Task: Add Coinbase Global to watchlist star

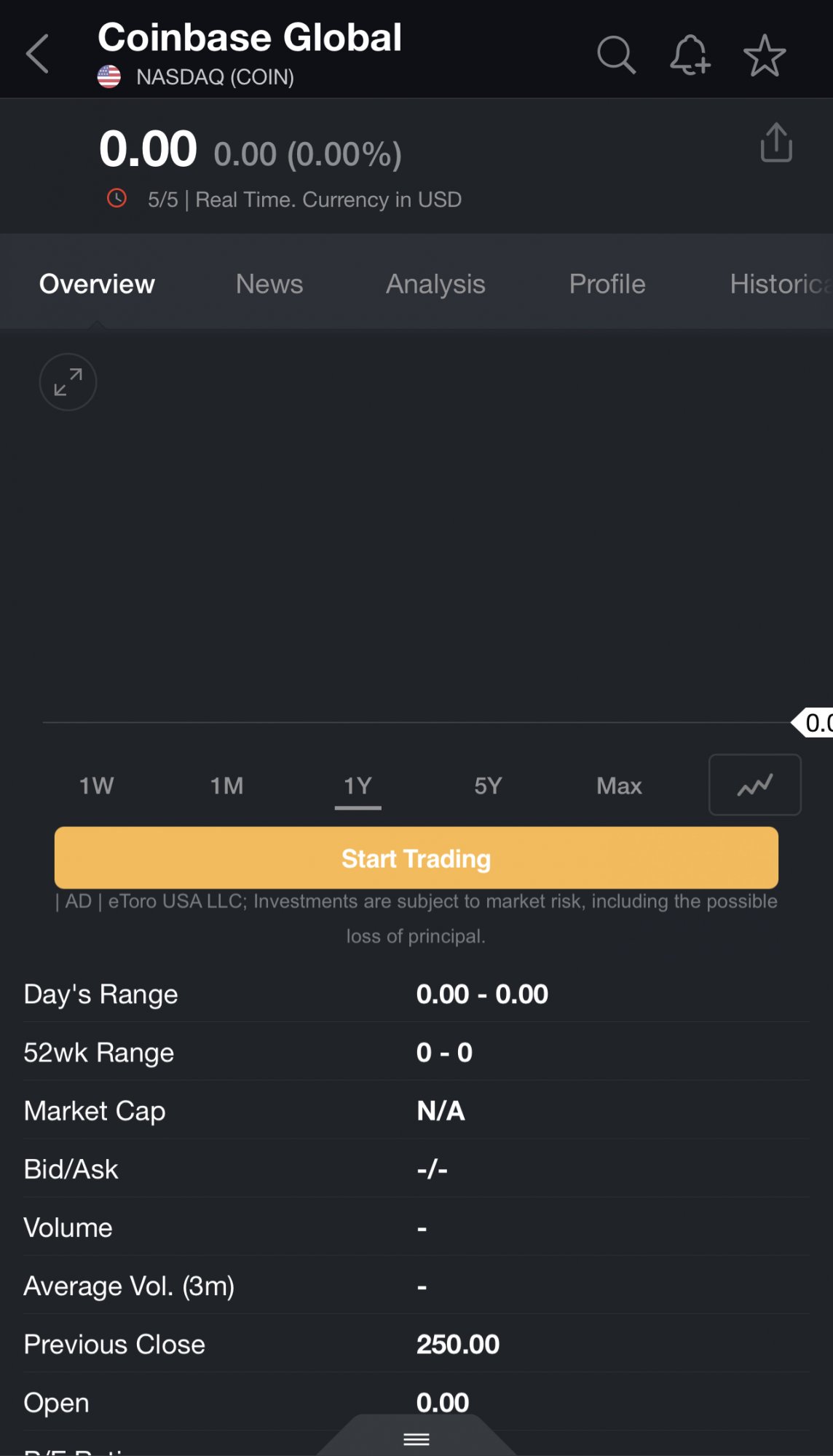Action: coord(765,55)
